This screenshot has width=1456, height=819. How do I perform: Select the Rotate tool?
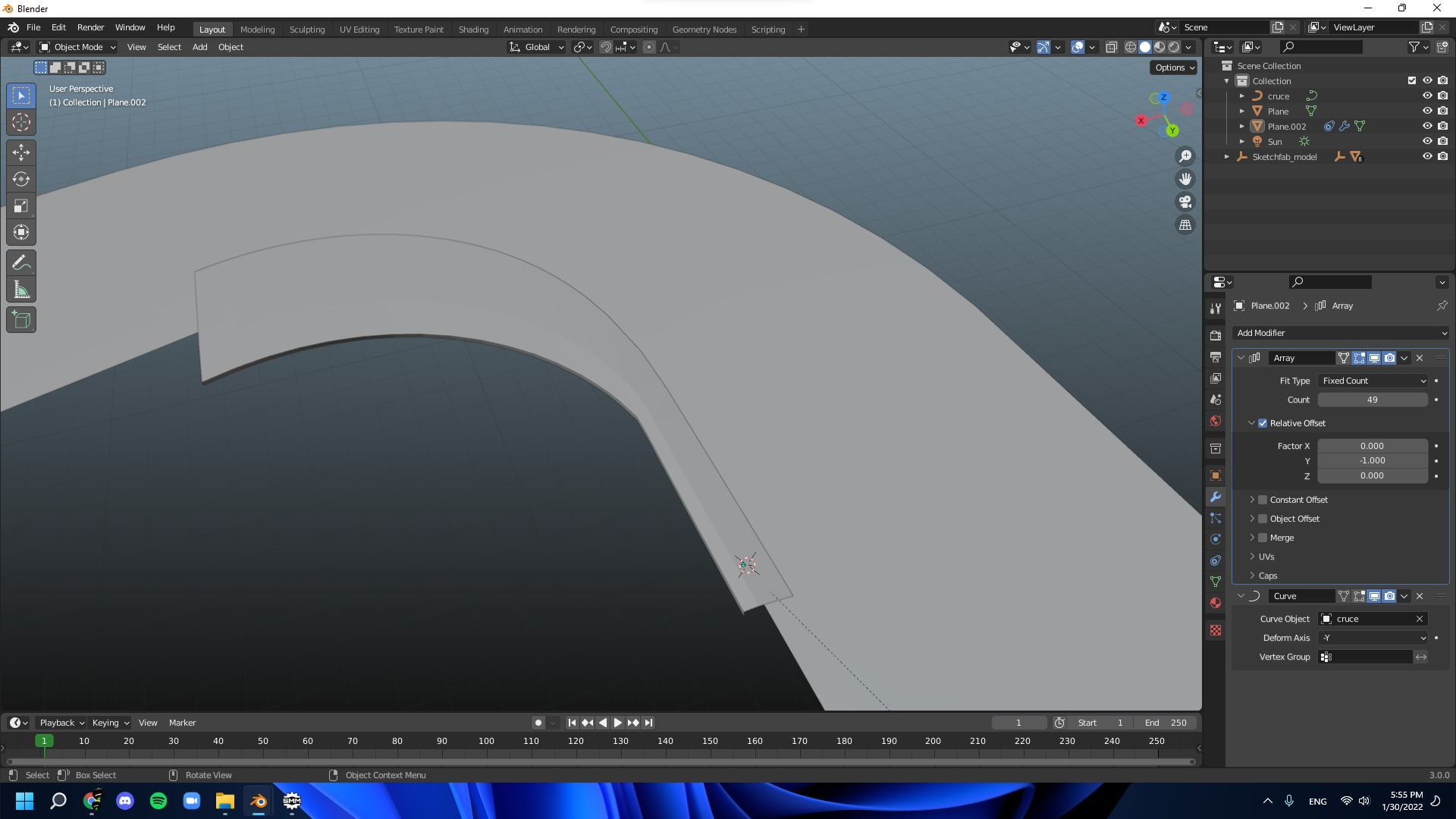(x=21, y=179)
